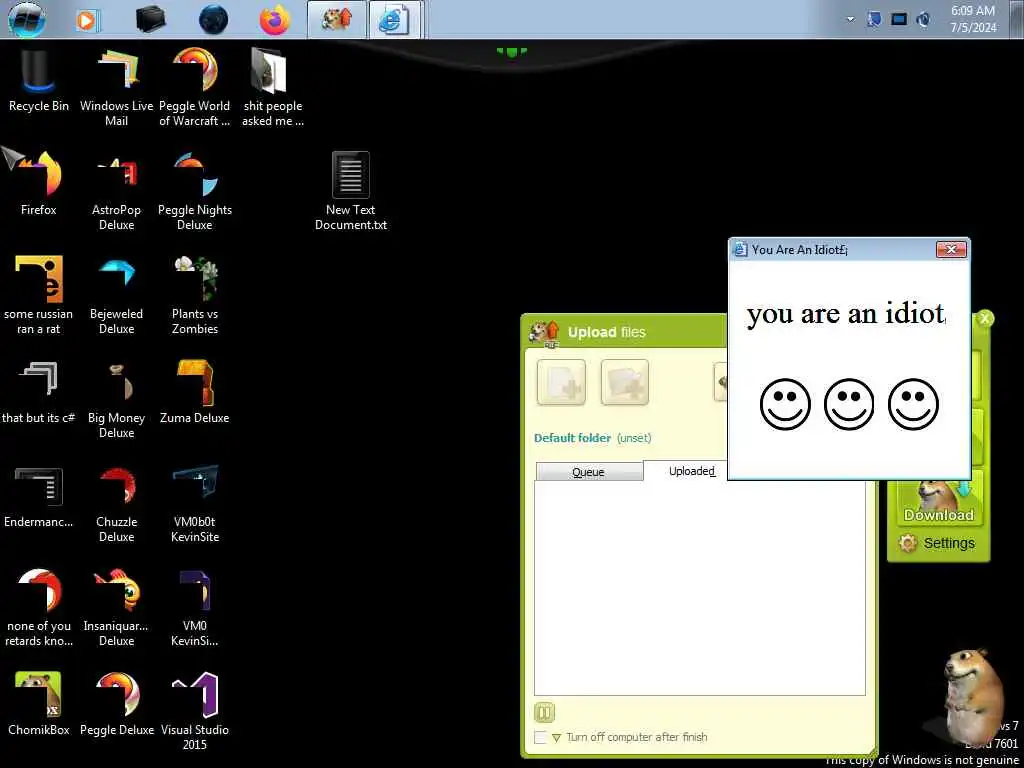
Task: Close the green ChomikBox side panel
Action: tap(984, 319)
